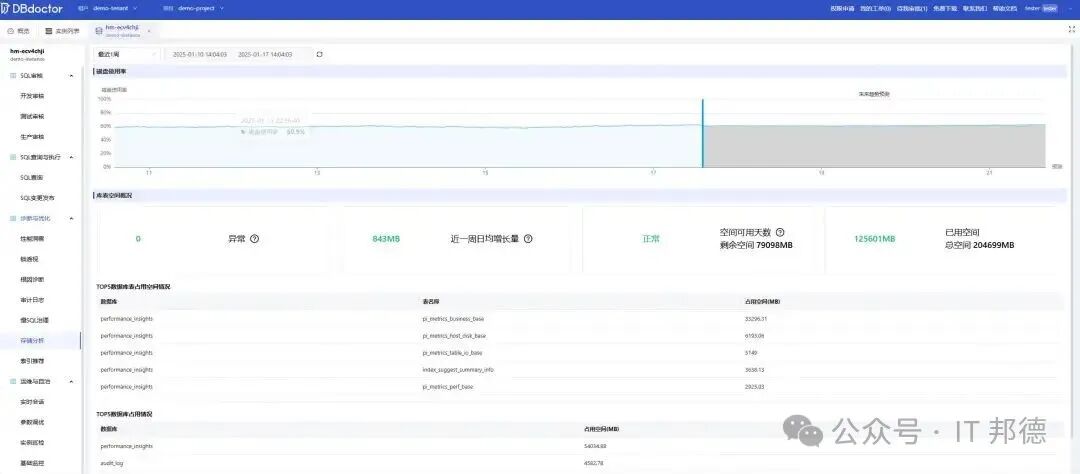1080x474 pixels.
Task: Toggle fullscreen mode icon
Action: coord(1072,30)
